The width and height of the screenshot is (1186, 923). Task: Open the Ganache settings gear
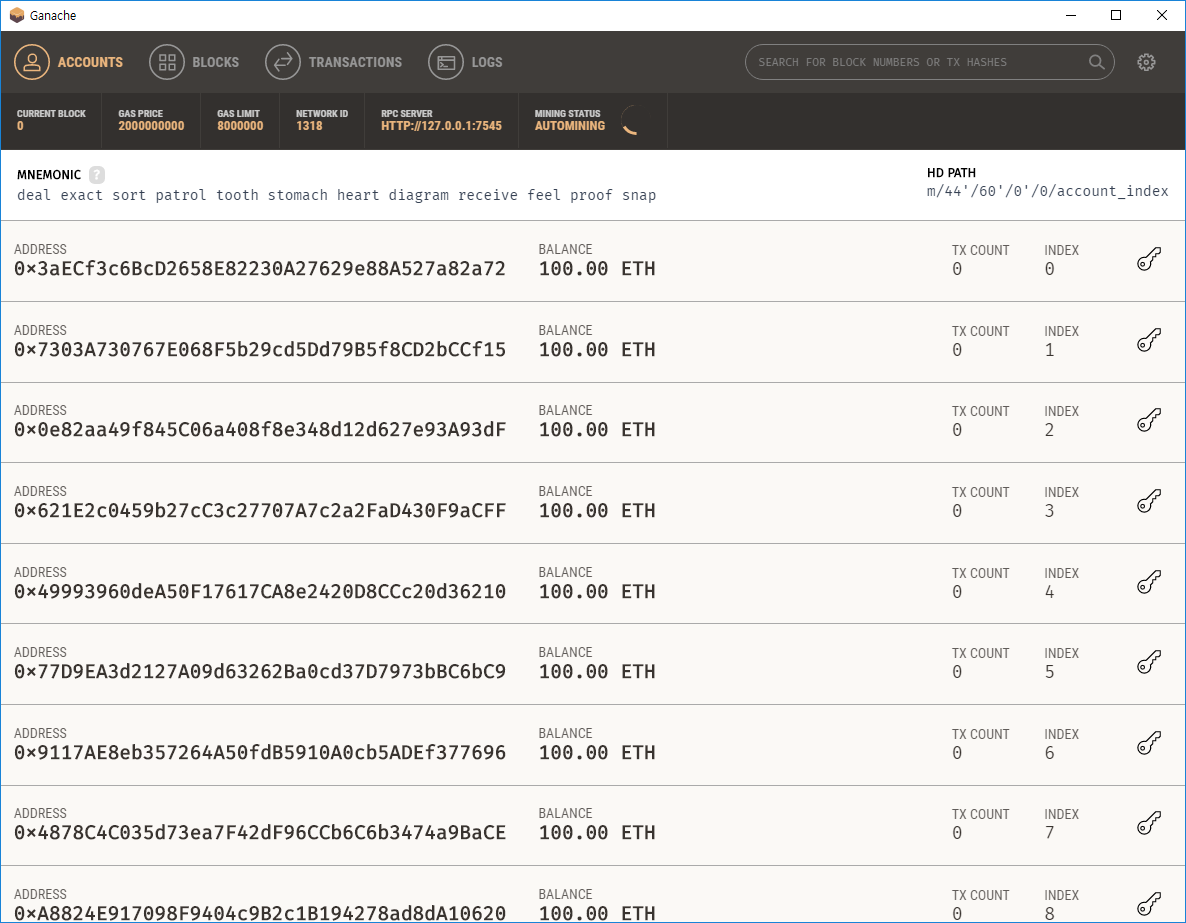pyautogui.click(x=1146, y=61)
